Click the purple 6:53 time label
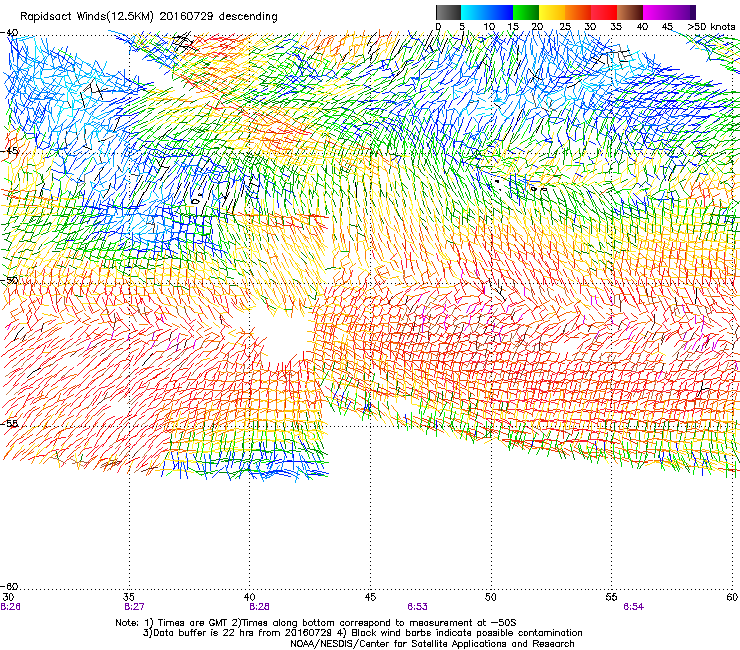 [418, 607]
